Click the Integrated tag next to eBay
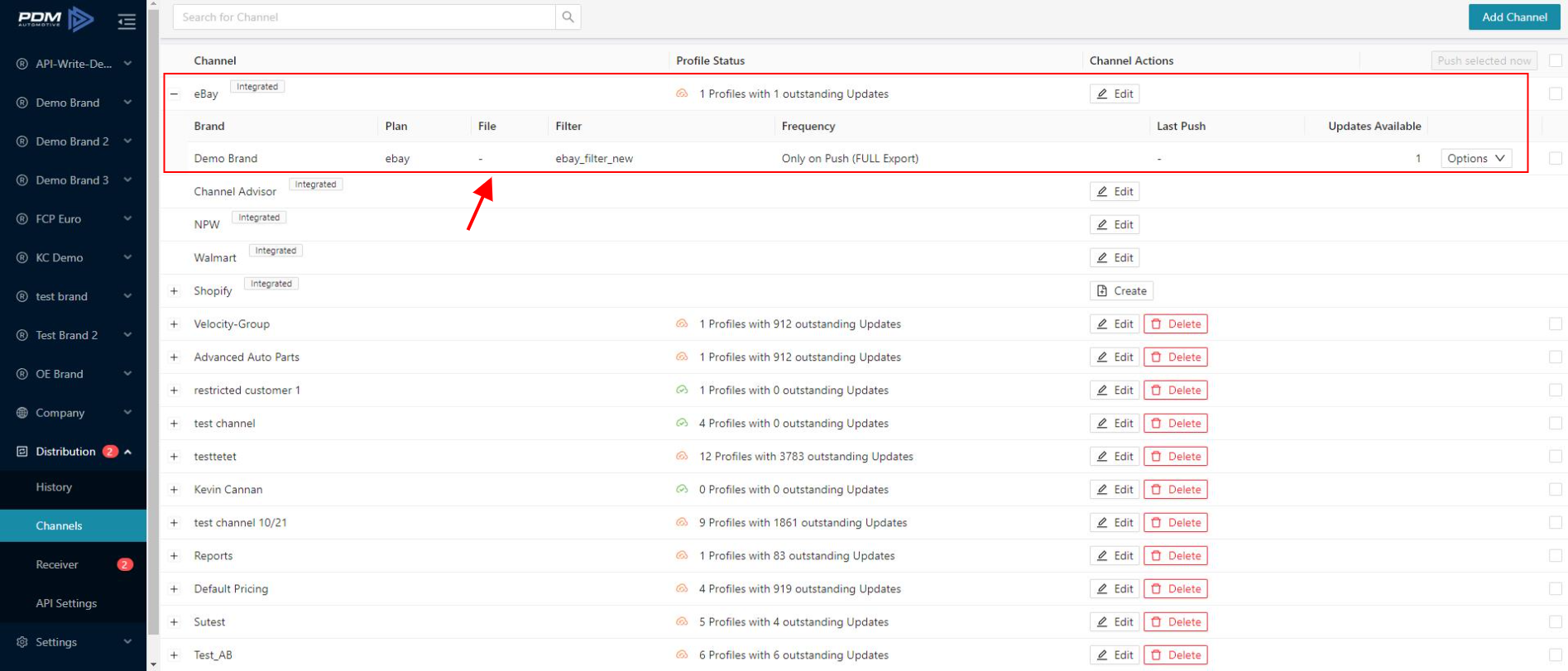 [257, 87]
